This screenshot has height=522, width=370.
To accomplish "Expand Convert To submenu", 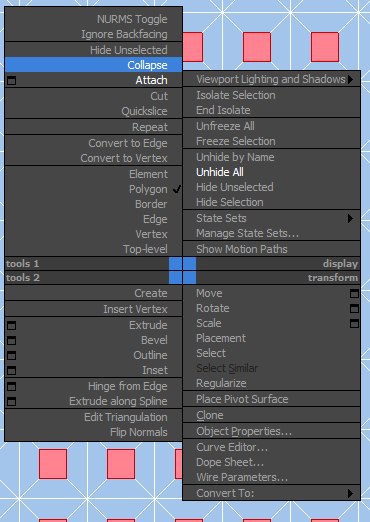I will (272, 493).
